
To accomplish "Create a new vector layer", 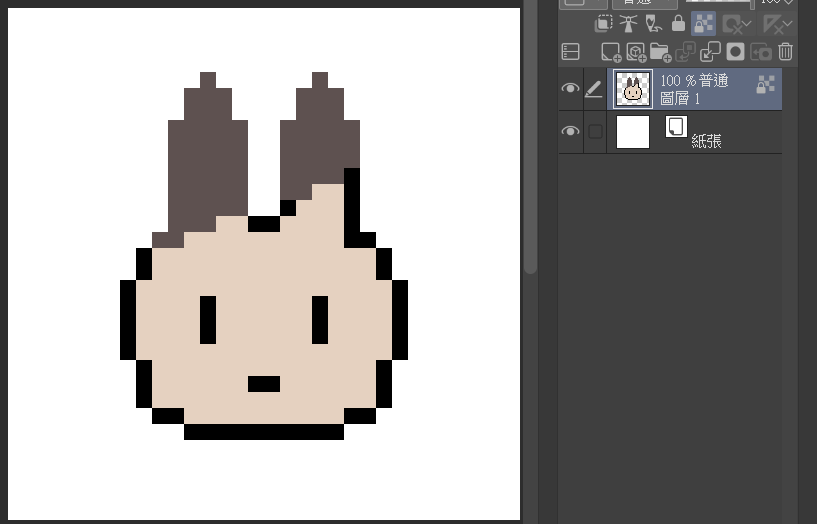I will click(x=636, y=52).
